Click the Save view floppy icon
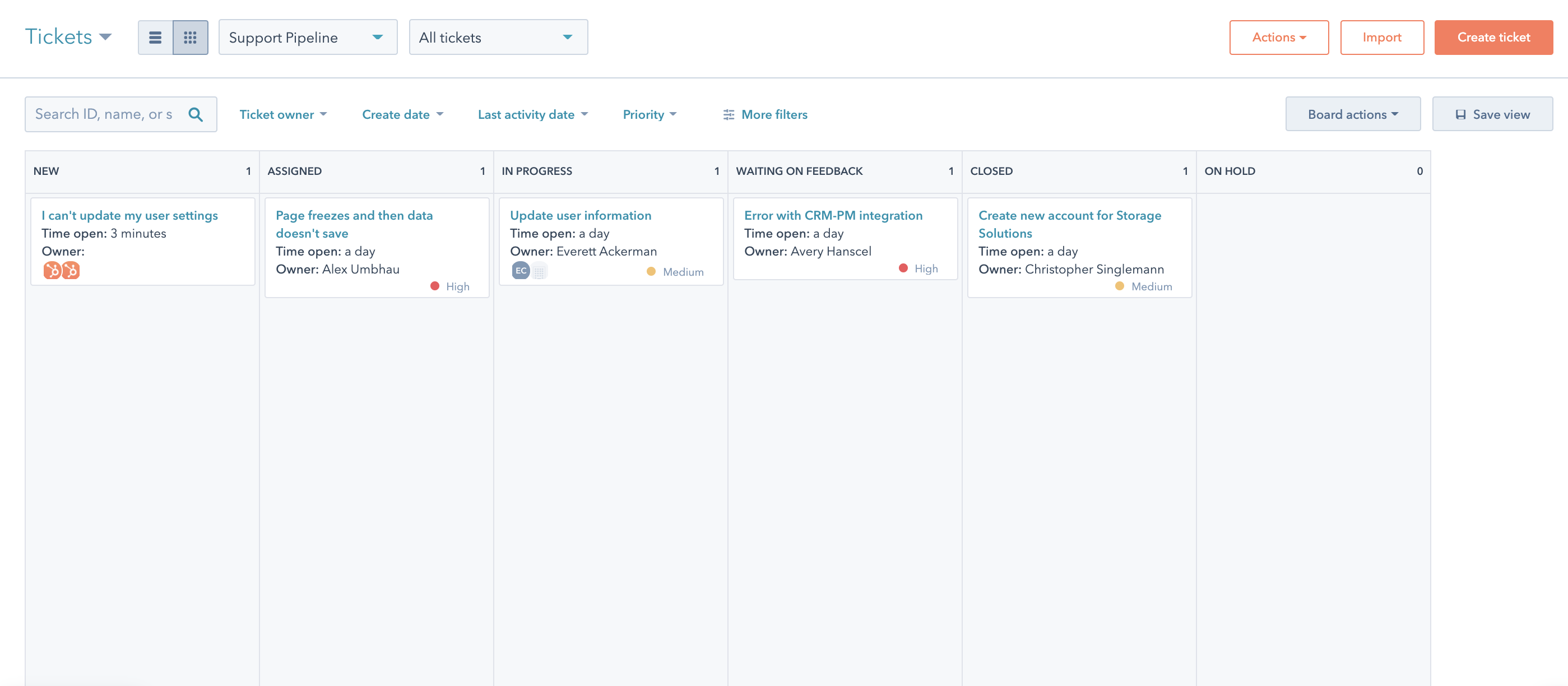The height and width of the screenshot is (686, 1568). [1460, 114]
